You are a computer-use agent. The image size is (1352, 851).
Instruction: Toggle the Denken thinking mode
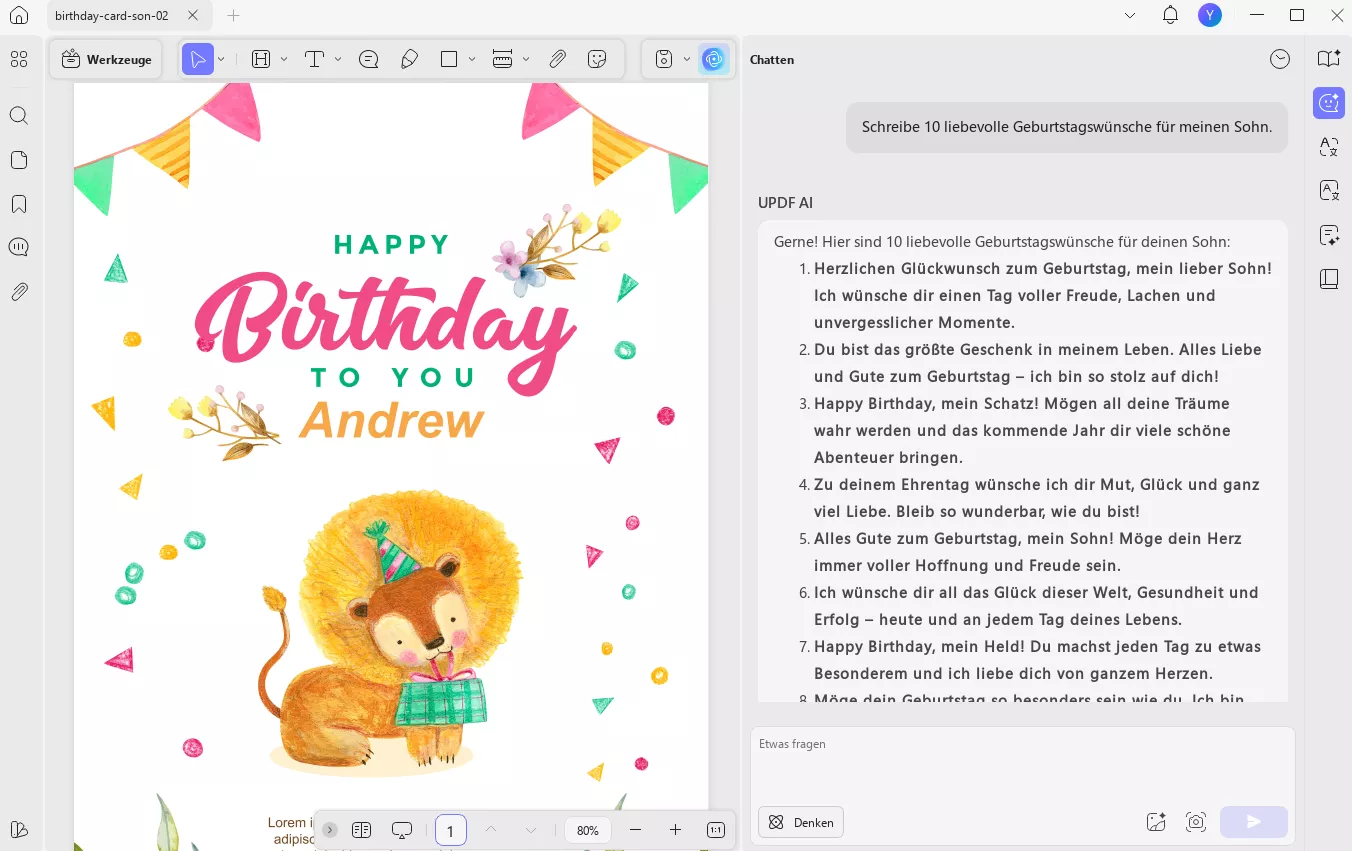tap(801, 822)
